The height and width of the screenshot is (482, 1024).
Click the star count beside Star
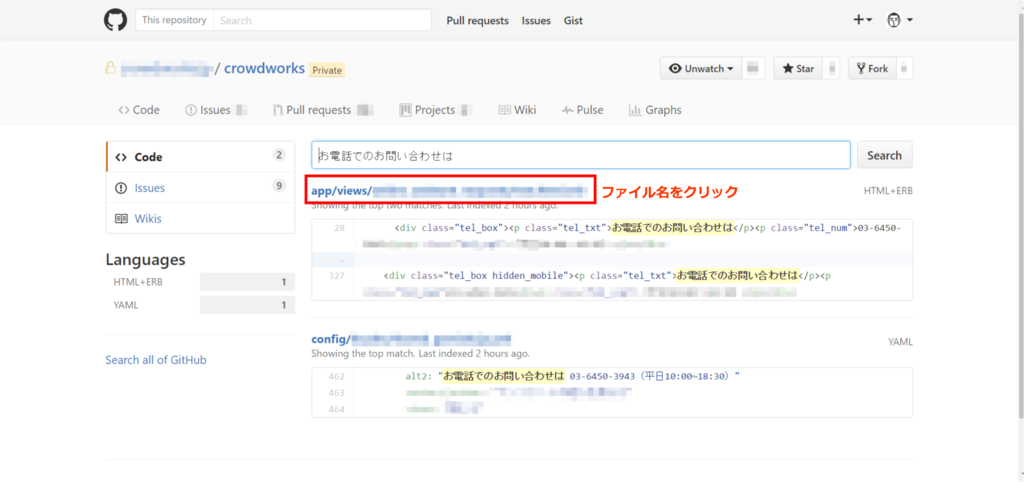[x=831, y=68]
